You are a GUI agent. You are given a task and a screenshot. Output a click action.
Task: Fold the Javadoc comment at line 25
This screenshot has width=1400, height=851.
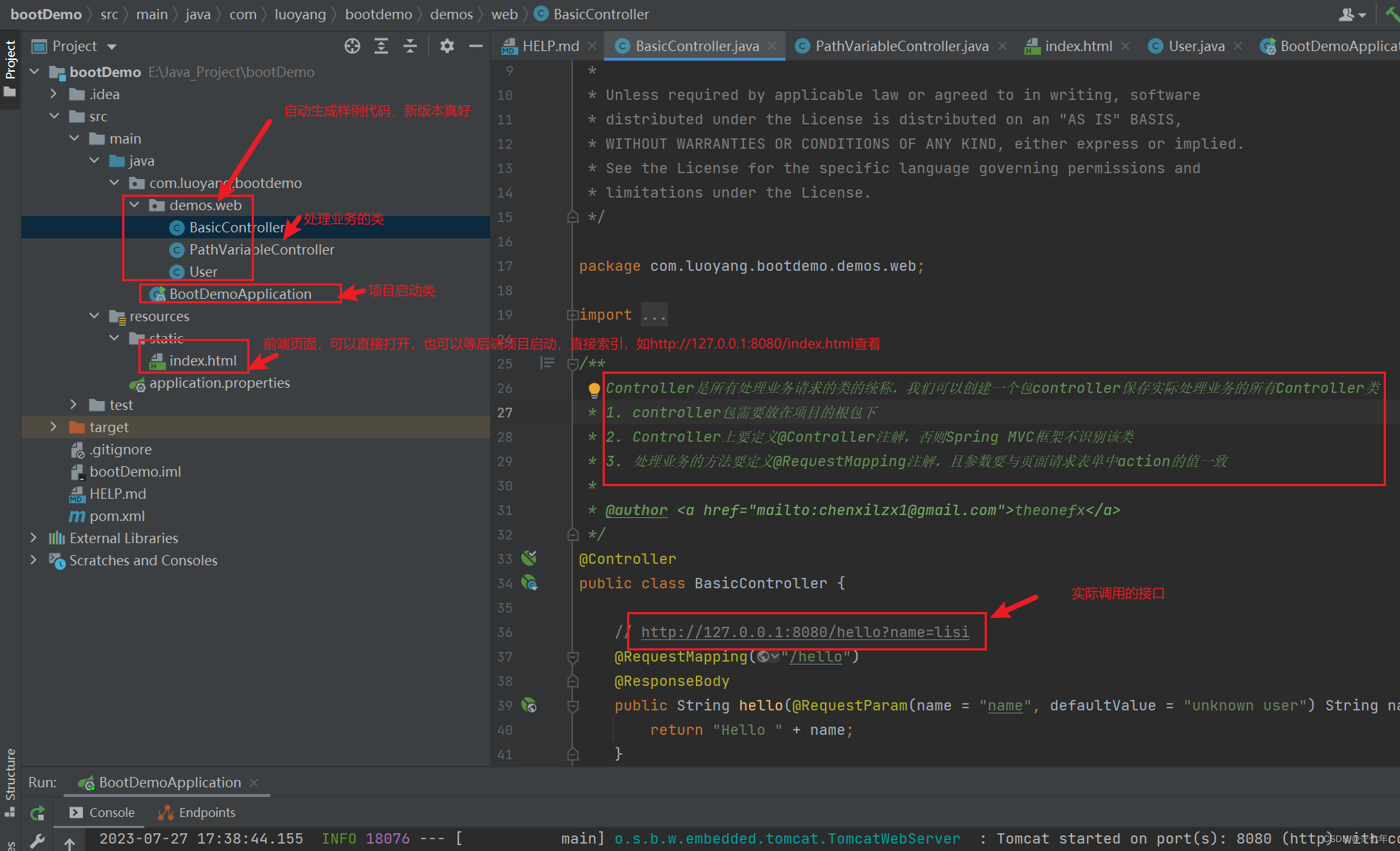pyautogui.click(x=572, y=363)
